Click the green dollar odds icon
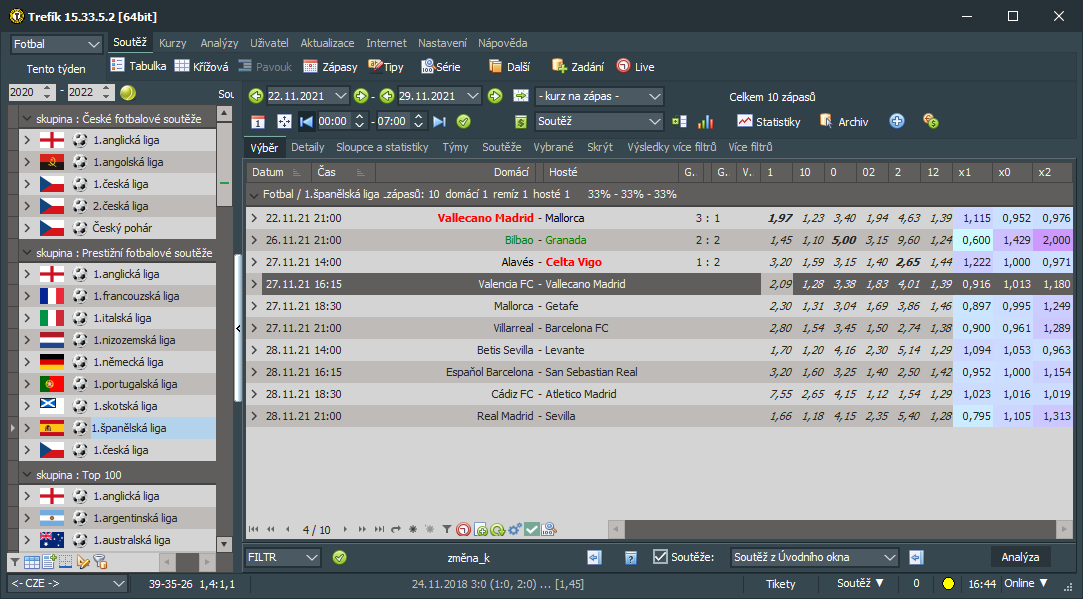The image size is (1083, 599). coord(521,122)
